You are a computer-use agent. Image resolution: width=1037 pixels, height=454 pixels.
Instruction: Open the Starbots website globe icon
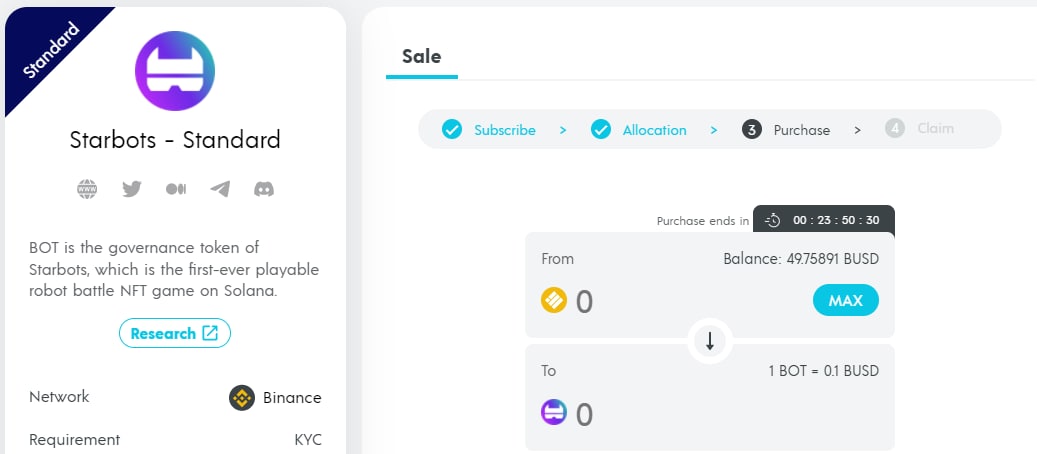click(x=87, y=189)
